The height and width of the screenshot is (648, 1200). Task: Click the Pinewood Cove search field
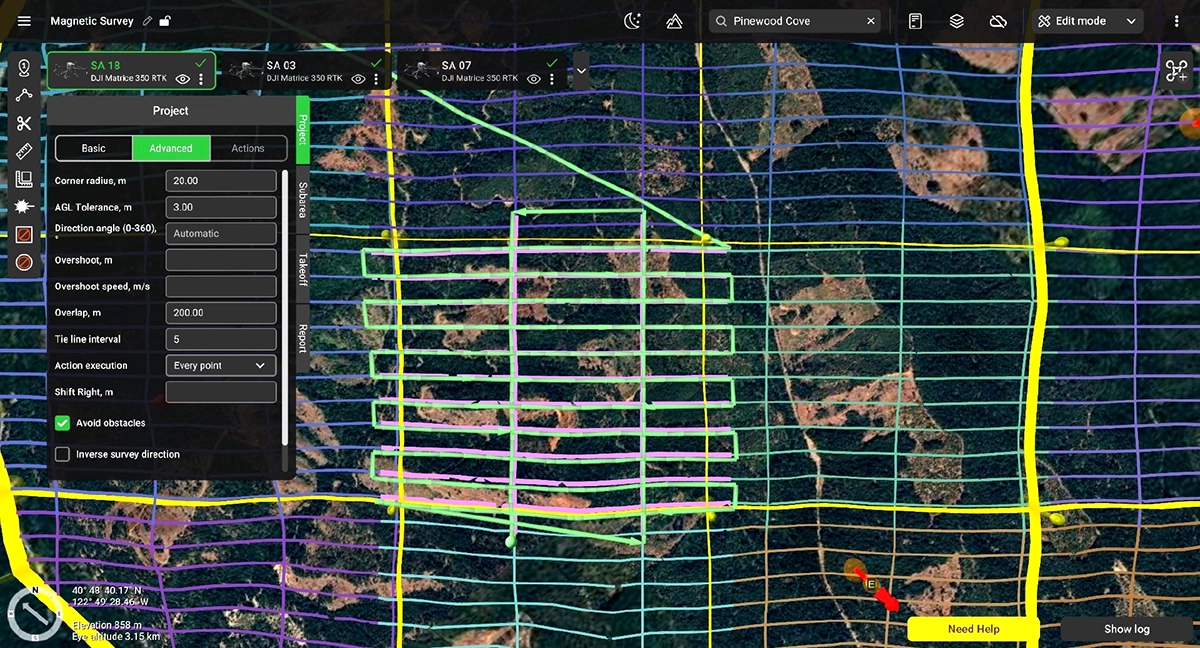796,21
